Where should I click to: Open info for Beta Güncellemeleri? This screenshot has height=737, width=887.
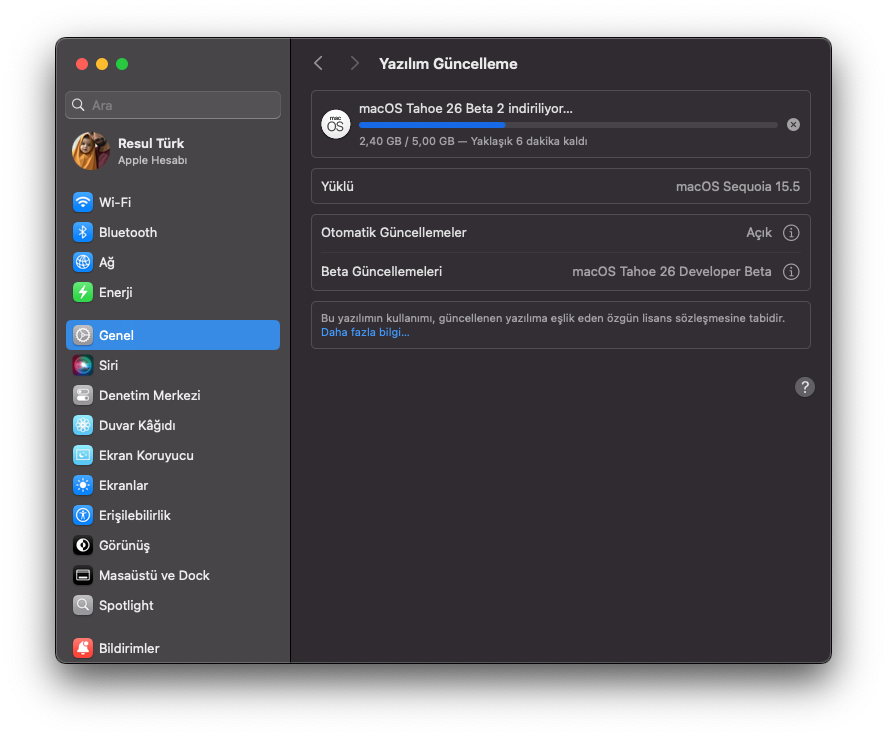[791, 272]
